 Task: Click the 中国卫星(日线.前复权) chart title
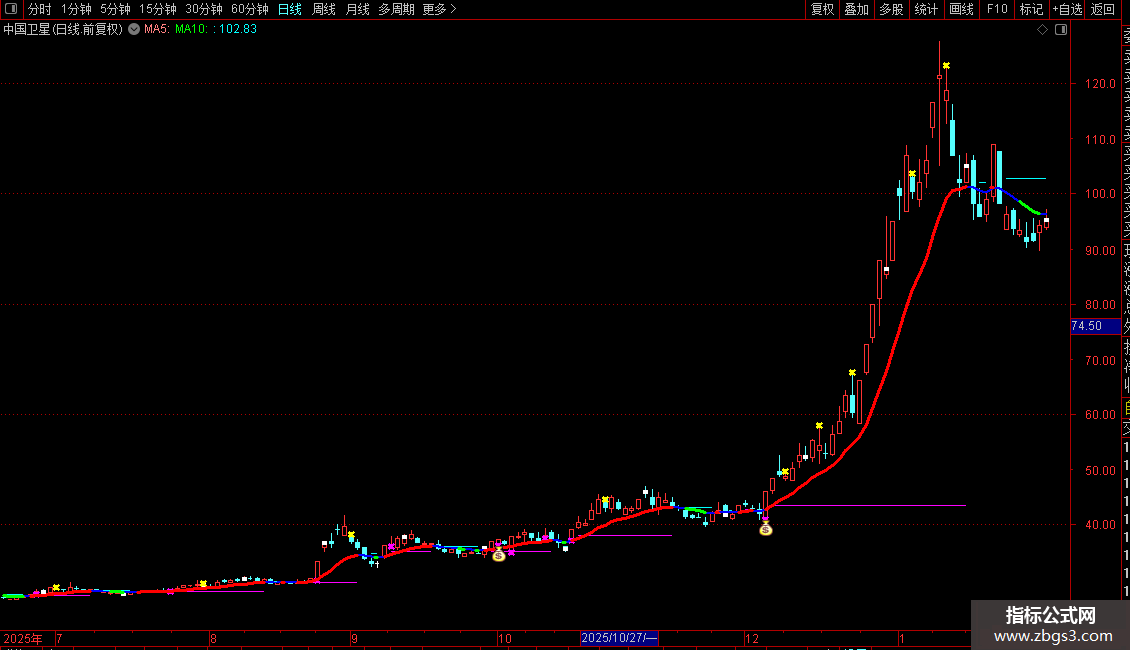[63, 30]
